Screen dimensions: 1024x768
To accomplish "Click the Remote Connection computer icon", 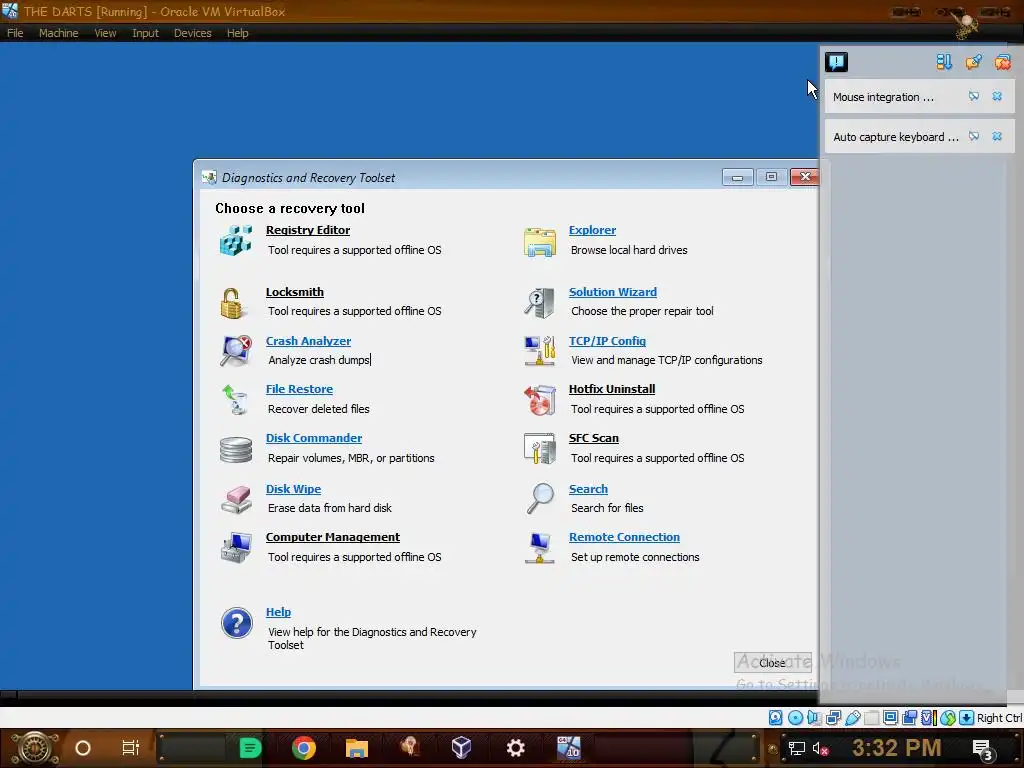I will (539, 547).
